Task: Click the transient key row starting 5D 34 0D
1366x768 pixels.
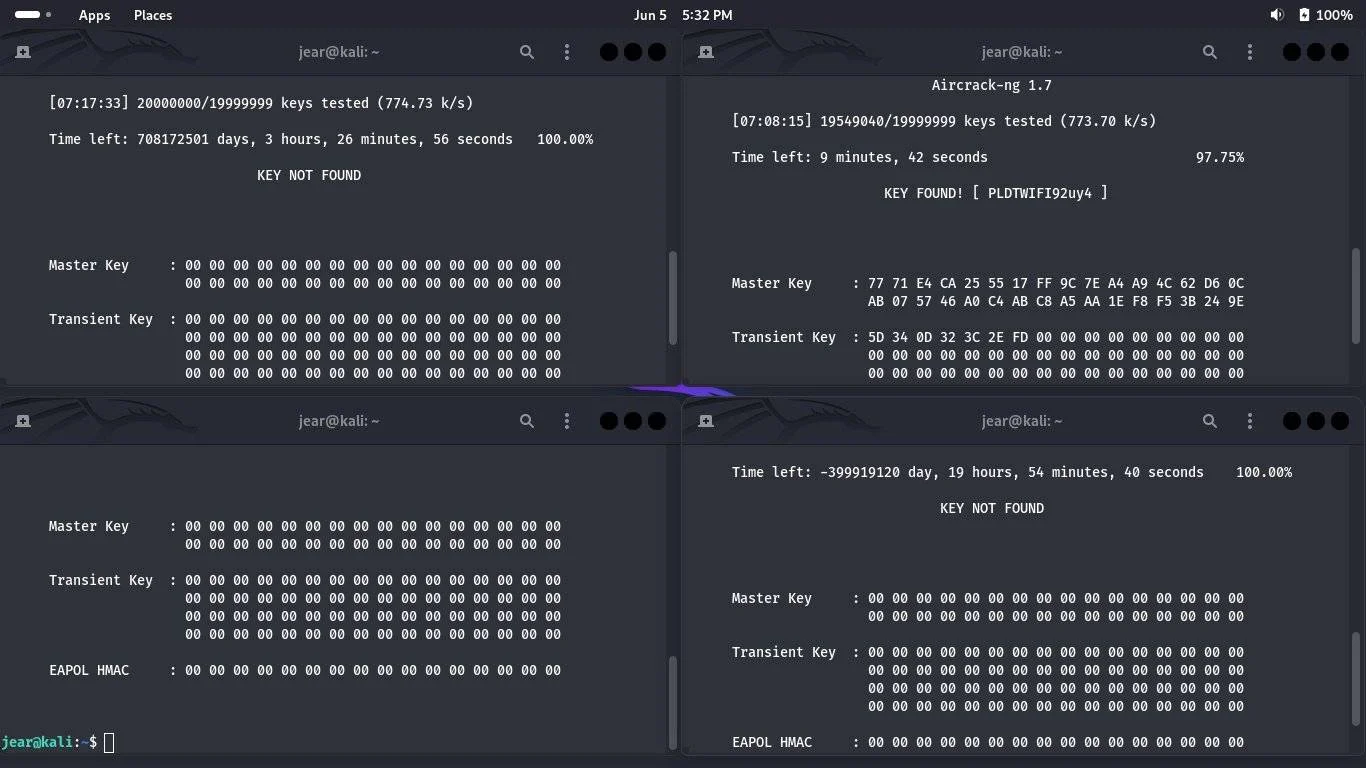Action: [x=1056, y=337]
